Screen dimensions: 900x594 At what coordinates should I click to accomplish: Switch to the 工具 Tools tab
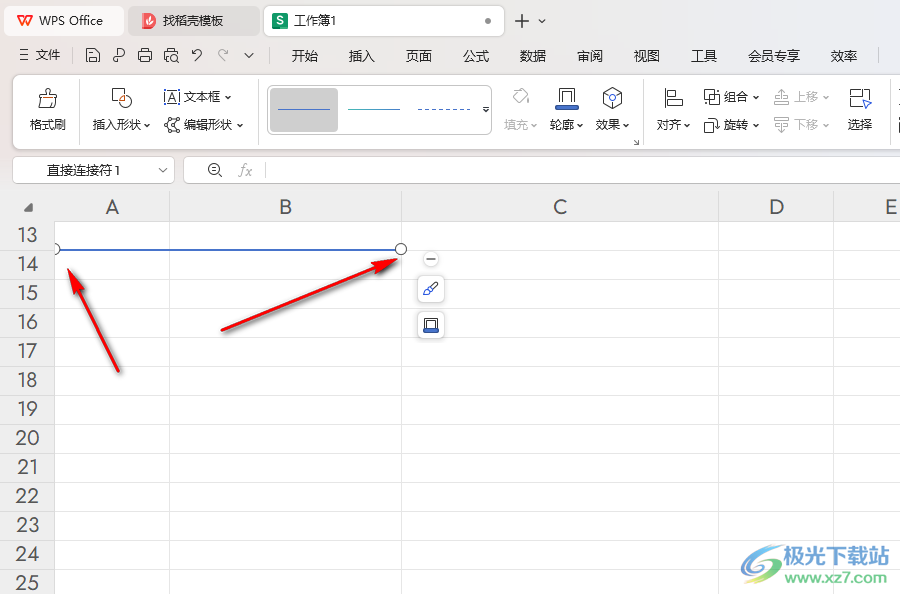coord(704,56)
